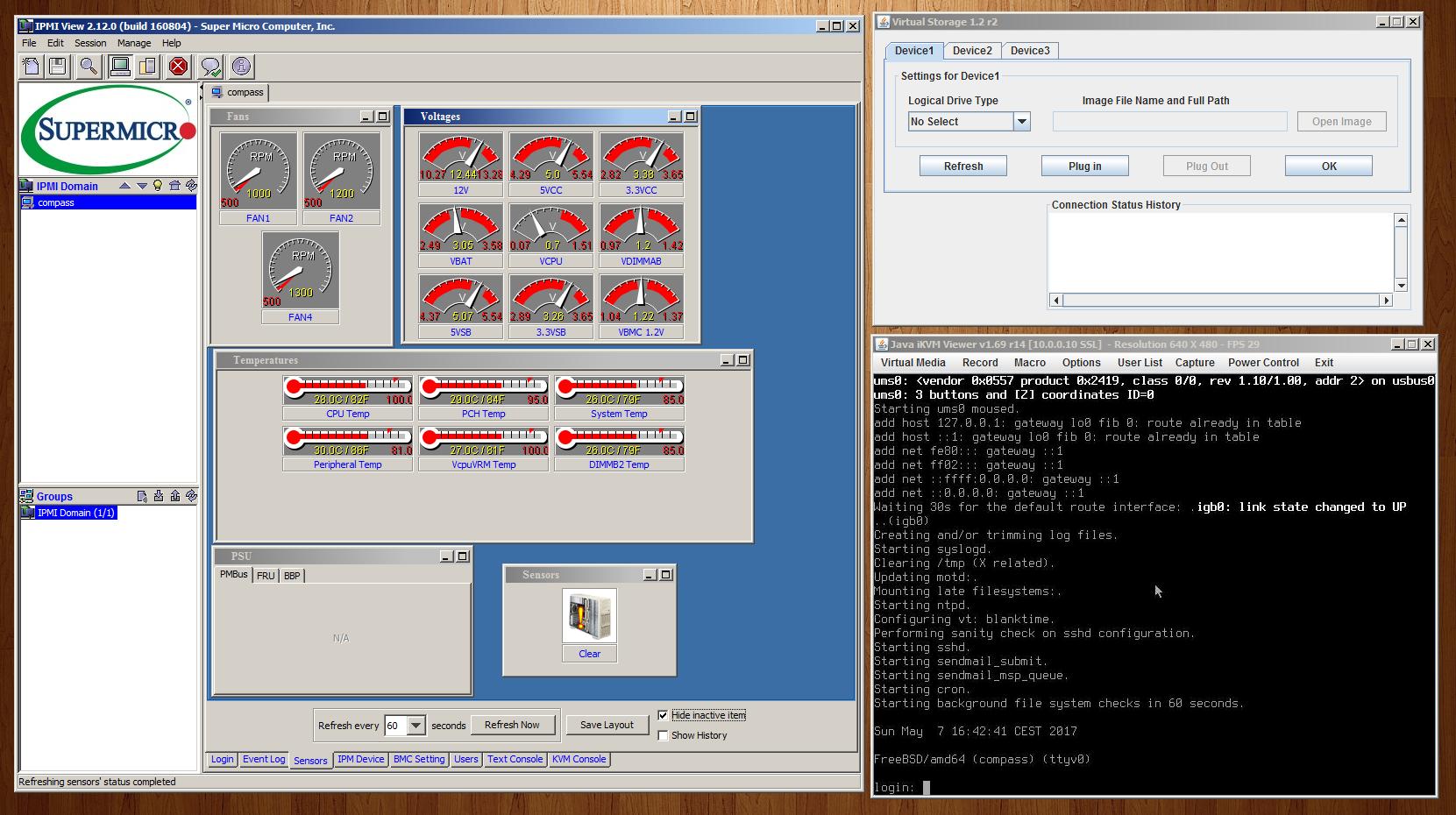Click the light bulb icon beside IPMI Domain

(158, 186)
